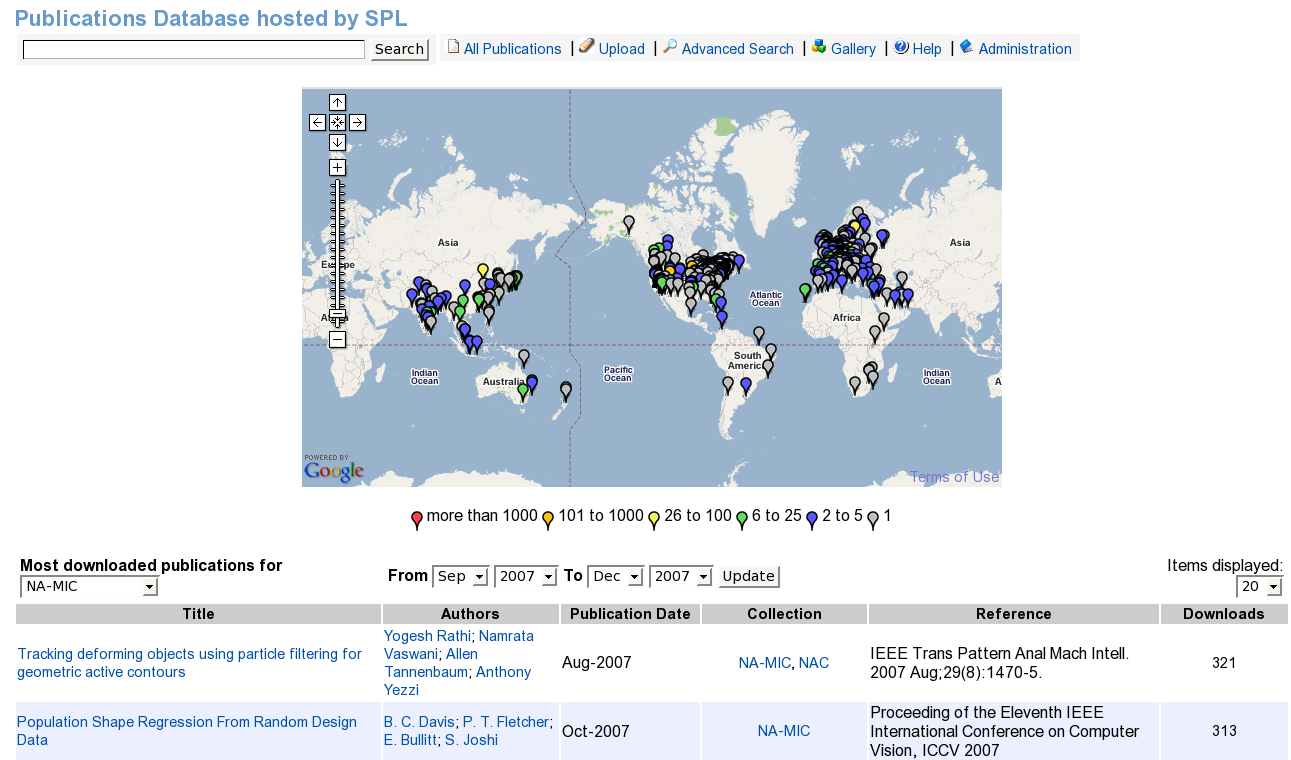Click in the search text field

(193, 50)
